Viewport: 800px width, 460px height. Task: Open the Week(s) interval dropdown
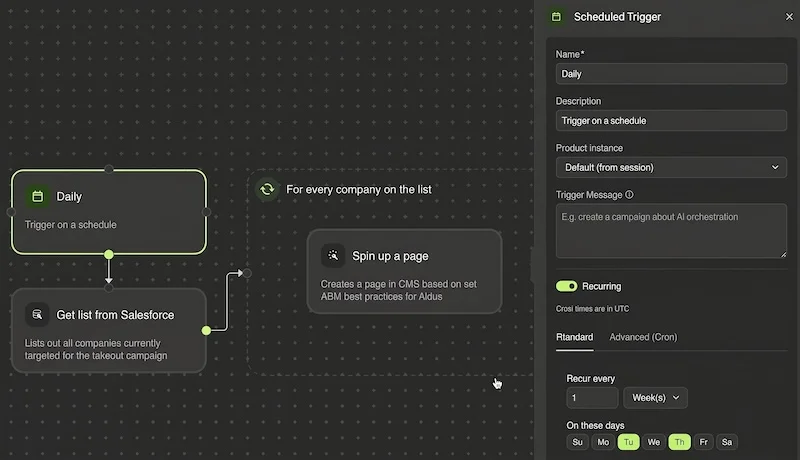[x=655, y=398]
